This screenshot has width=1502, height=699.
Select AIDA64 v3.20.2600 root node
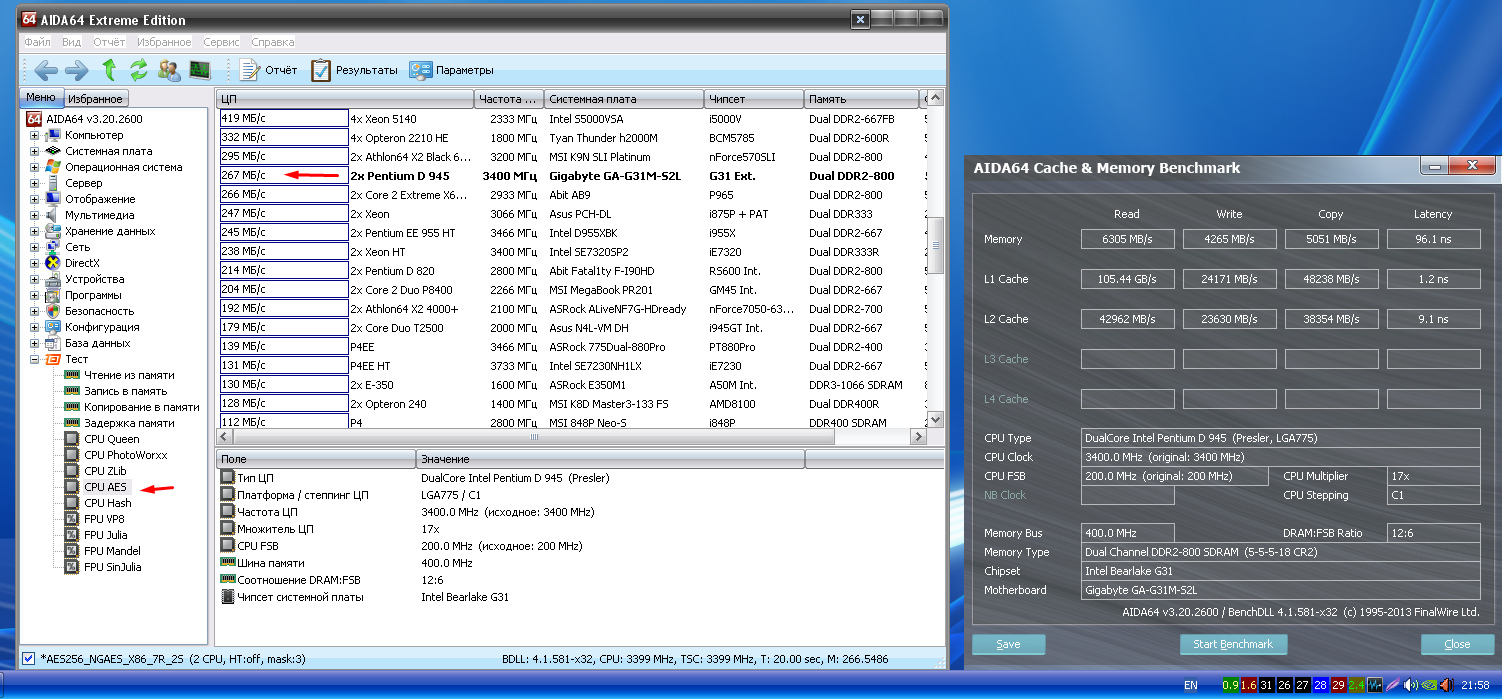[x=94, y=119]
